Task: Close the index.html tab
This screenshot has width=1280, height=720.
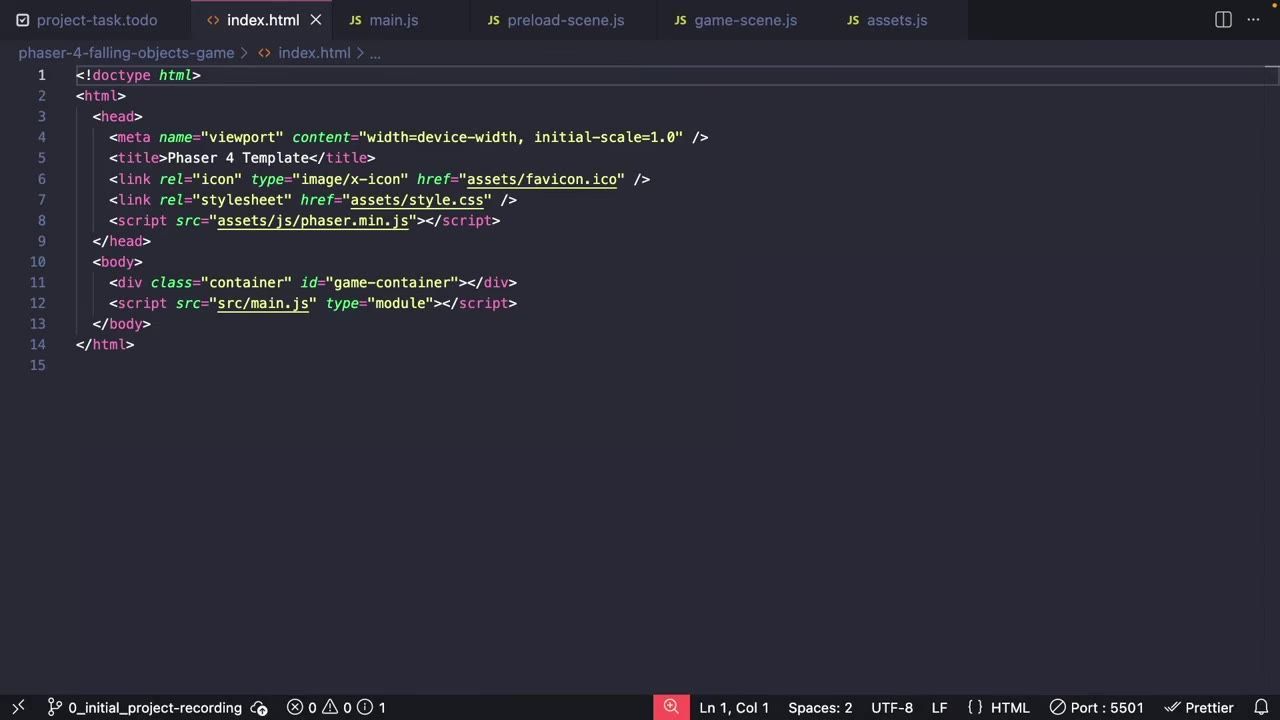Action: point(316,20)
